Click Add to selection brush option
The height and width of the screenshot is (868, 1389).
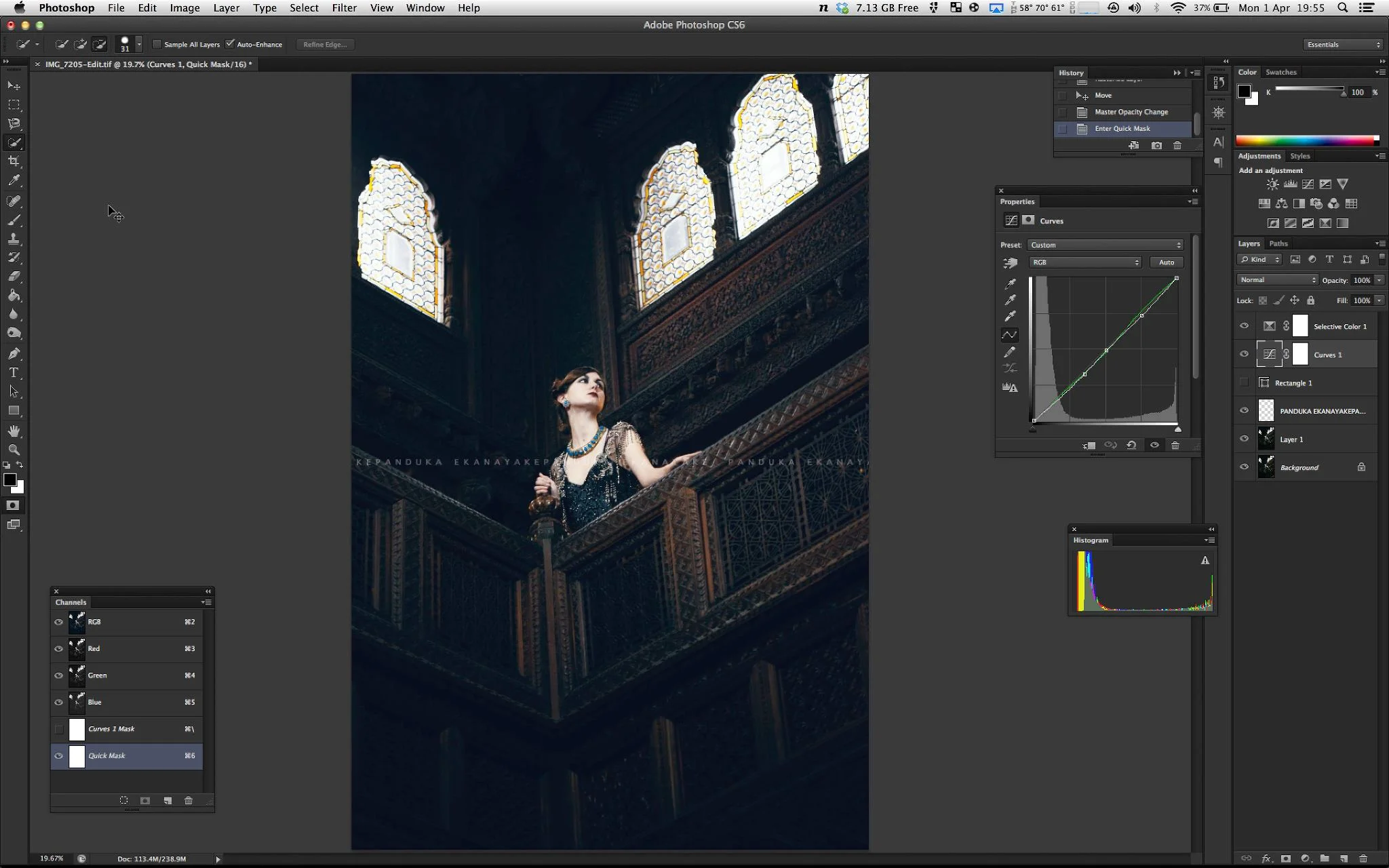(x=80, y=45)
